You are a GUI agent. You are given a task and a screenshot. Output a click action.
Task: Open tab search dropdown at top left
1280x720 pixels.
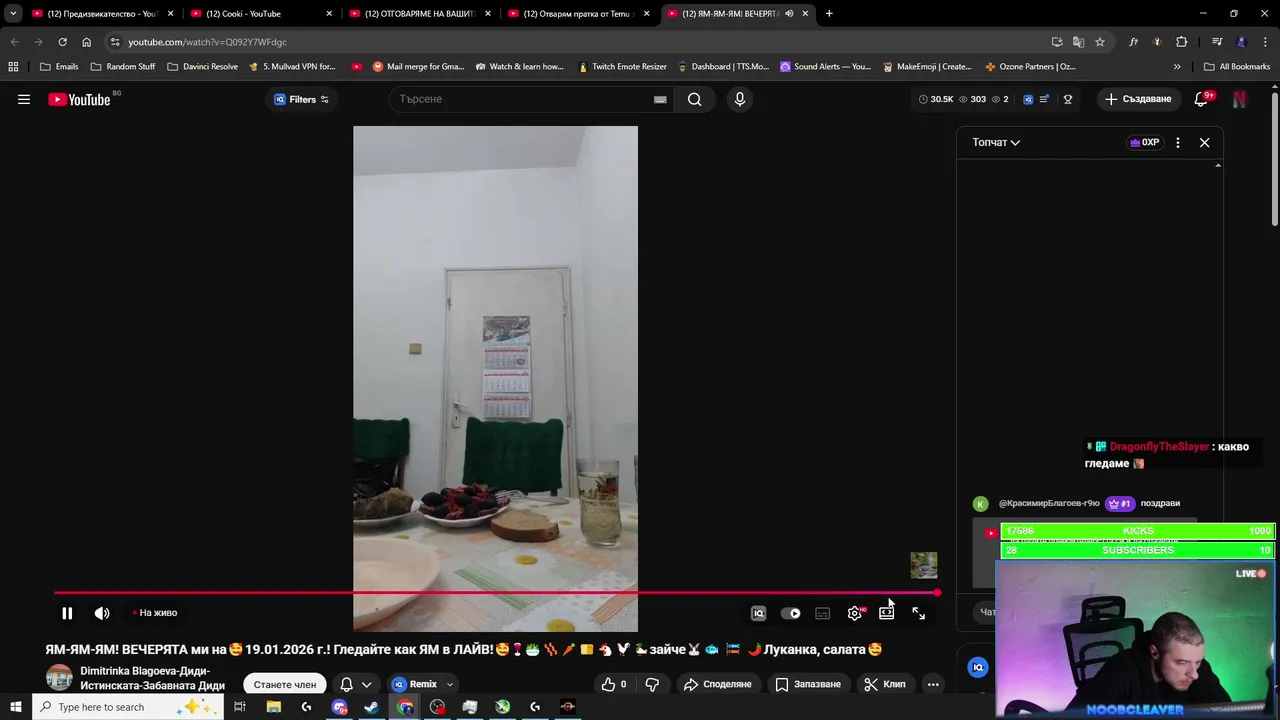13,14
